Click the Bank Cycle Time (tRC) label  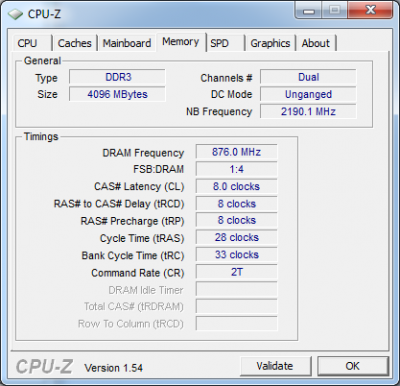[133, 256]
